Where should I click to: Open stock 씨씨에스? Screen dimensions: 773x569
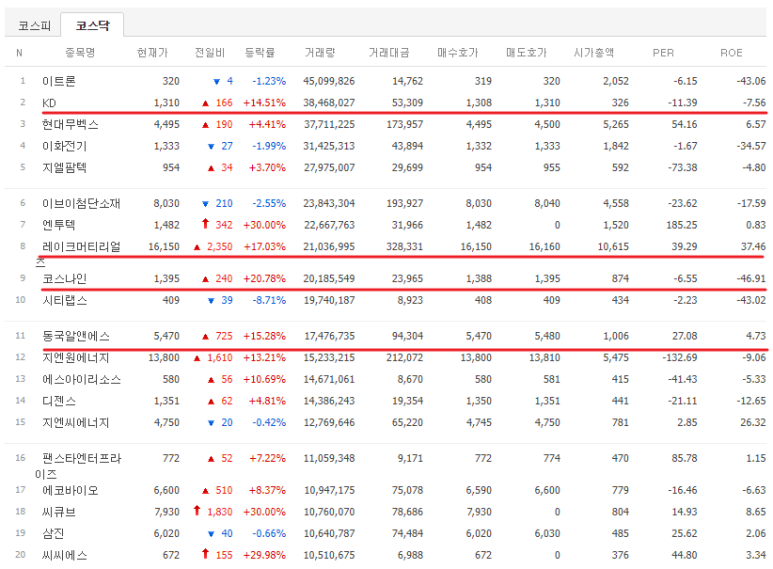click(x=65, y=555)
